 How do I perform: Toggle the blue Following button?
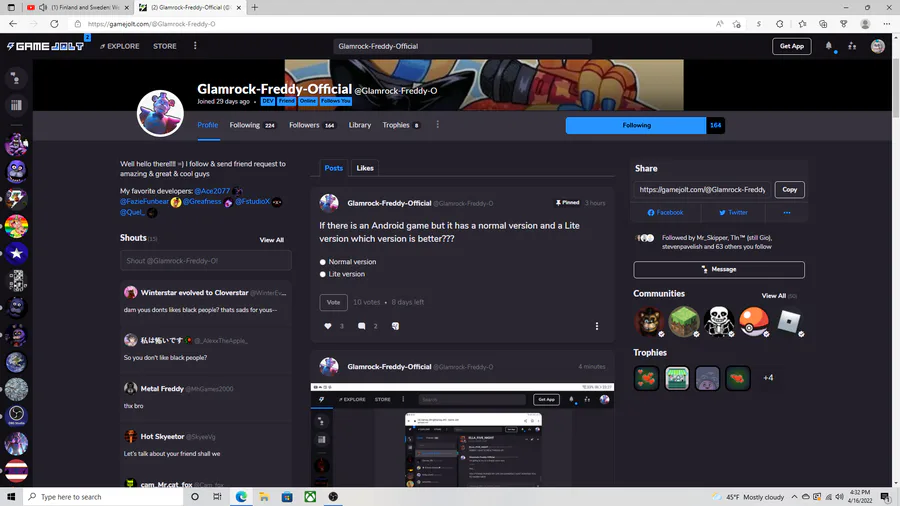click(636, 125)
